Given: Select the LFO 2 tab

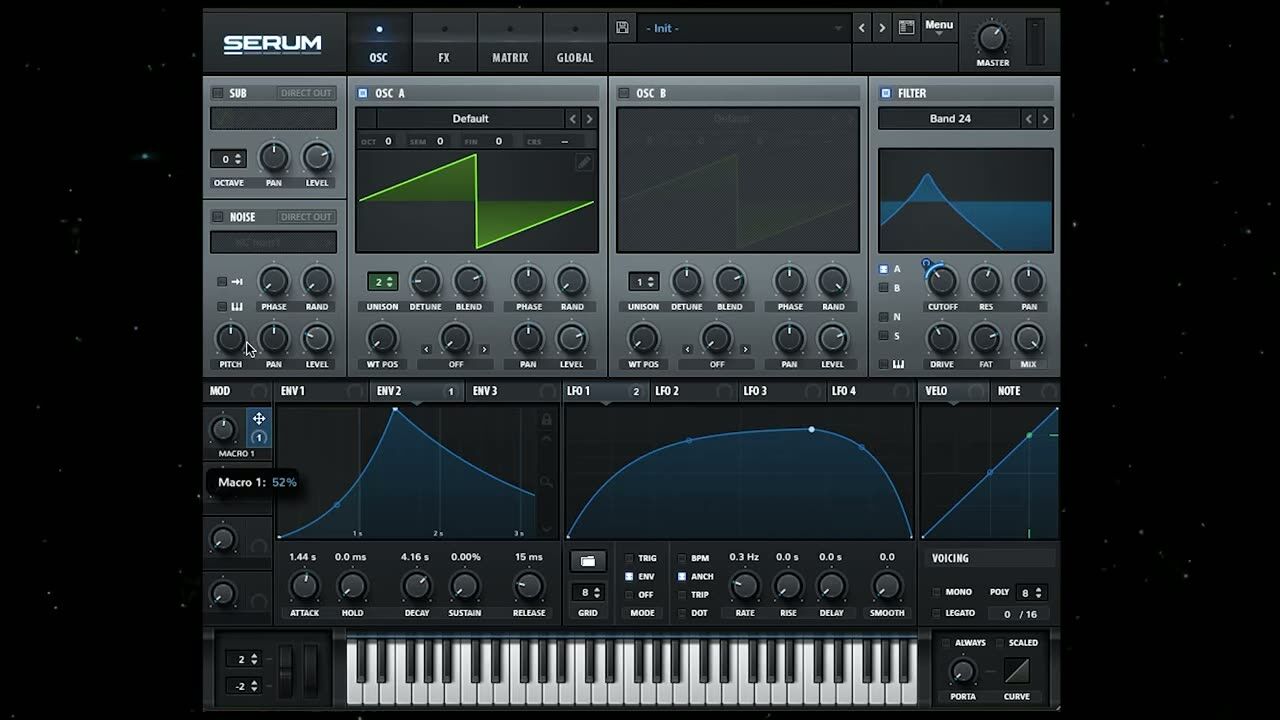Looking at the screenshot, I should pyautogui.click(x=693, y=391).
